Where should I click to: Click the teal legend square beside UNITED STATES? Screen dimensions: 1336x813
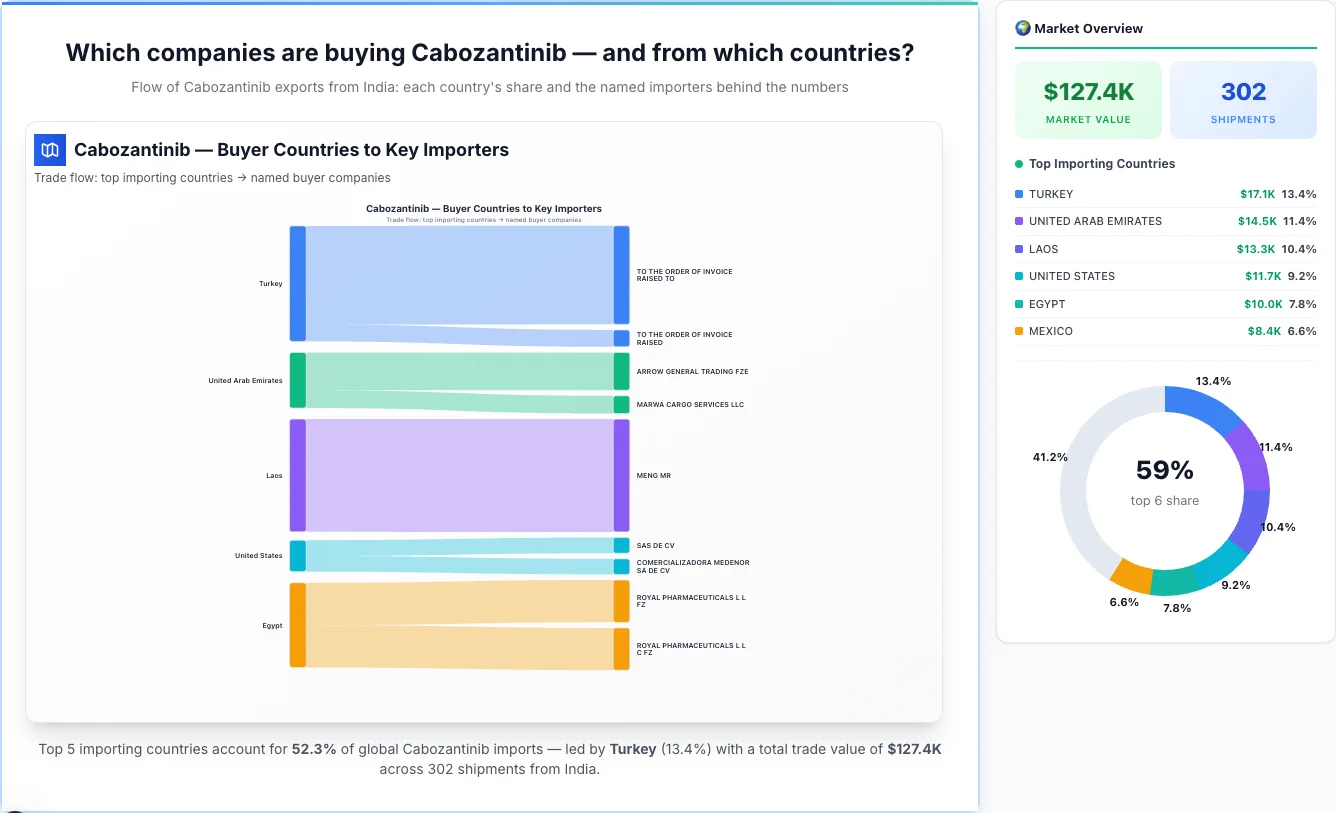1020,276
